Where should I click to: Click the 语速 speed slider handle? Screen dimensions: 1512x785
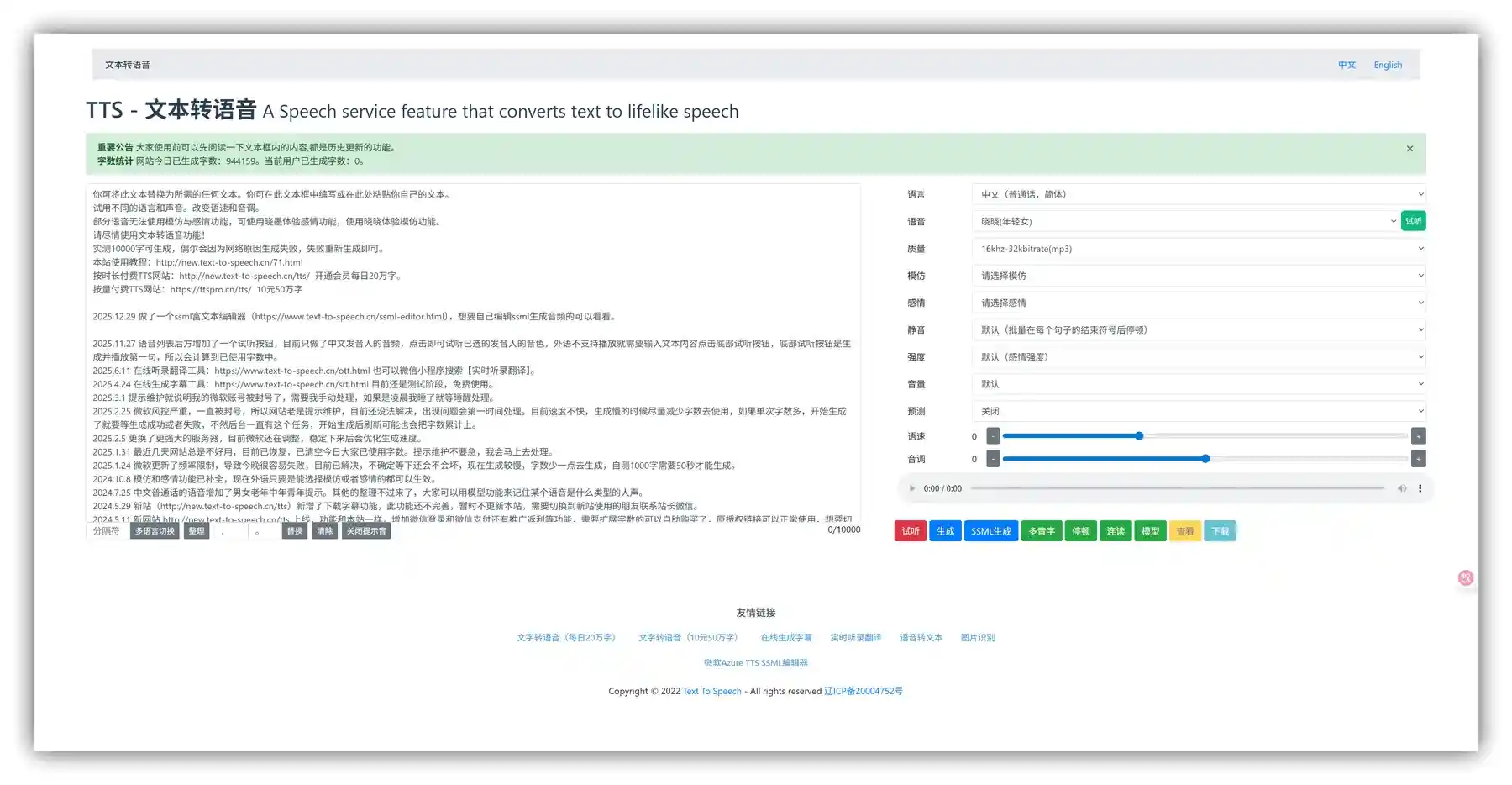pos(1139,436)
